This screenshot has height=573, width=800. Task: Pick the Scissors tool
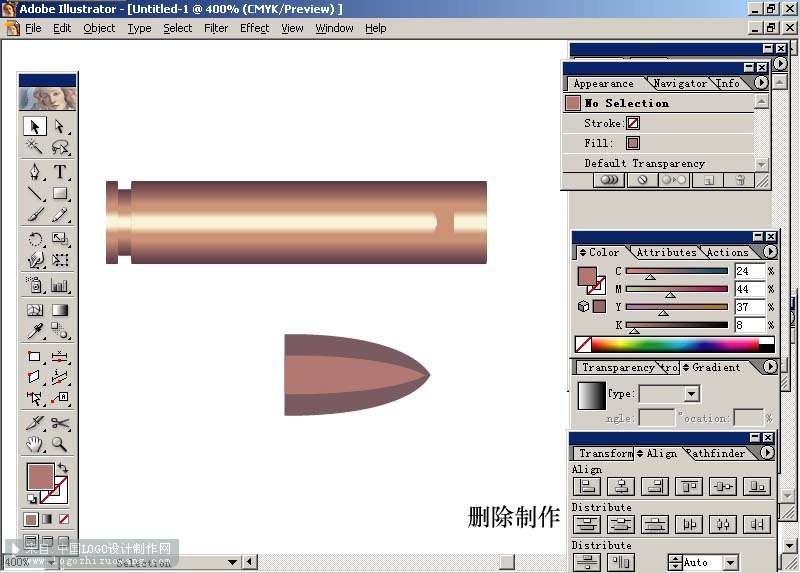[x=60, y=422]
